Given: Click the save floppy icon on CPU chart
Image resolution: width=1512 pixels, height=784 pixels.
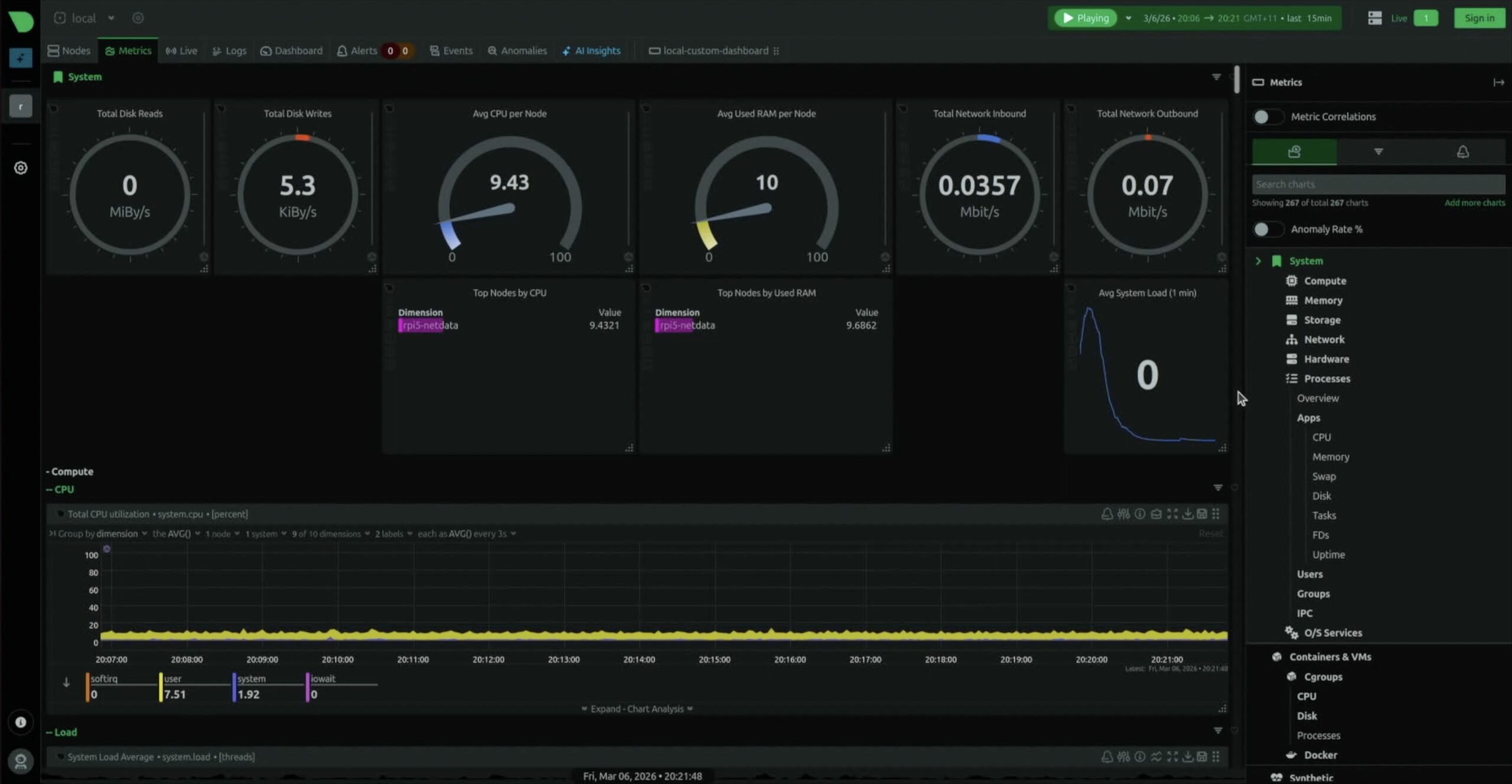Looking at the screenshot, I should (1202, 514).
